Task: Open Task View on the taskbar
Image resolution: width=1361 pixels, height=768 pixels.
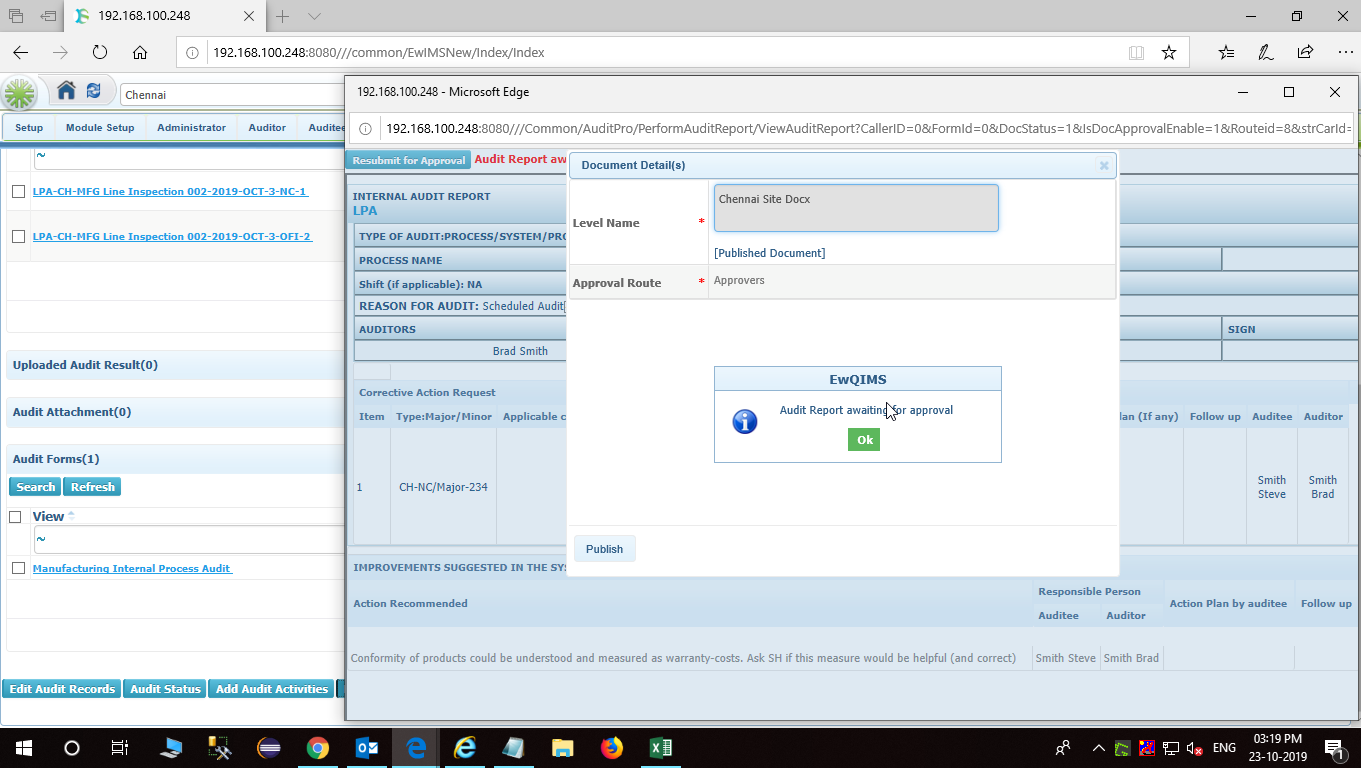Action: tap(119, 748)
